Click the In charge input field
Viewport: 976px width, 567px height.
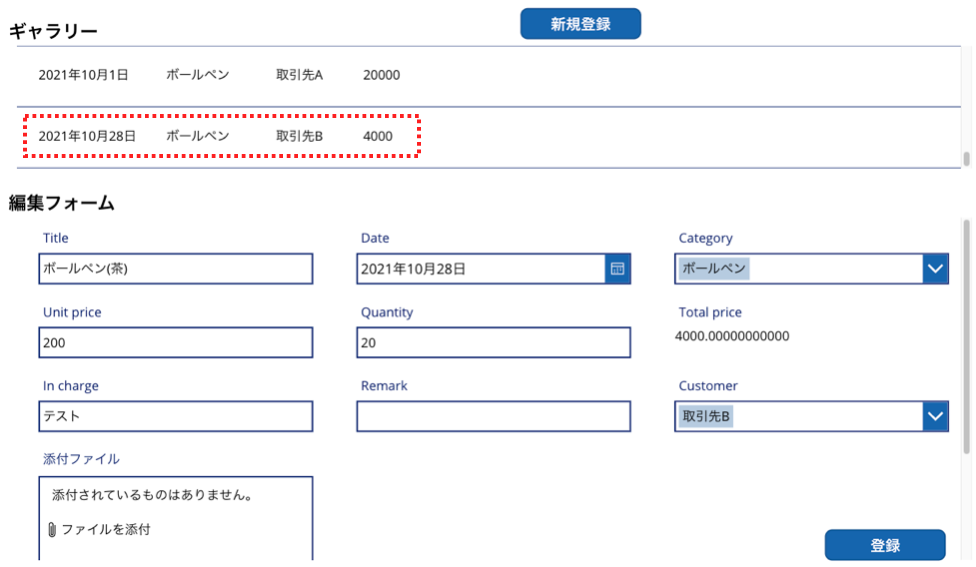coord(176,416)
